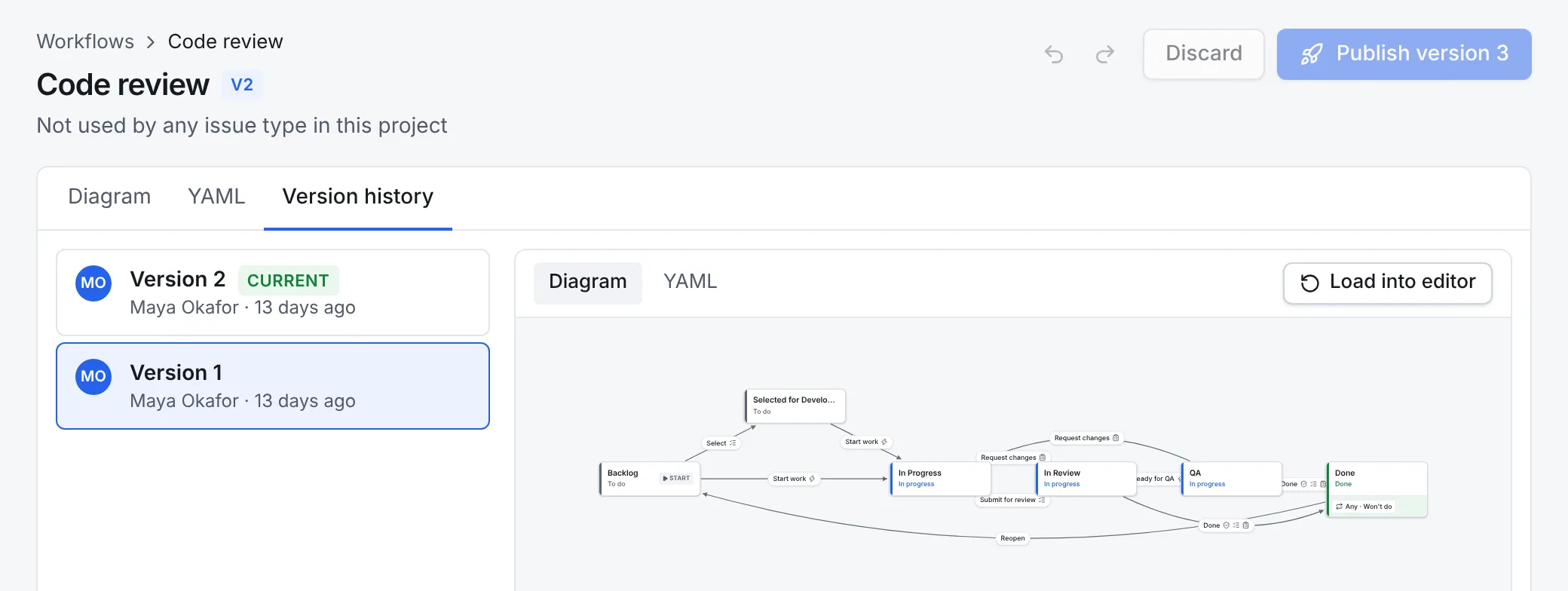Open the top-level Diagram tab
Image resolution: width=1568 pixels, height=591 pixels.
[109, 197]
